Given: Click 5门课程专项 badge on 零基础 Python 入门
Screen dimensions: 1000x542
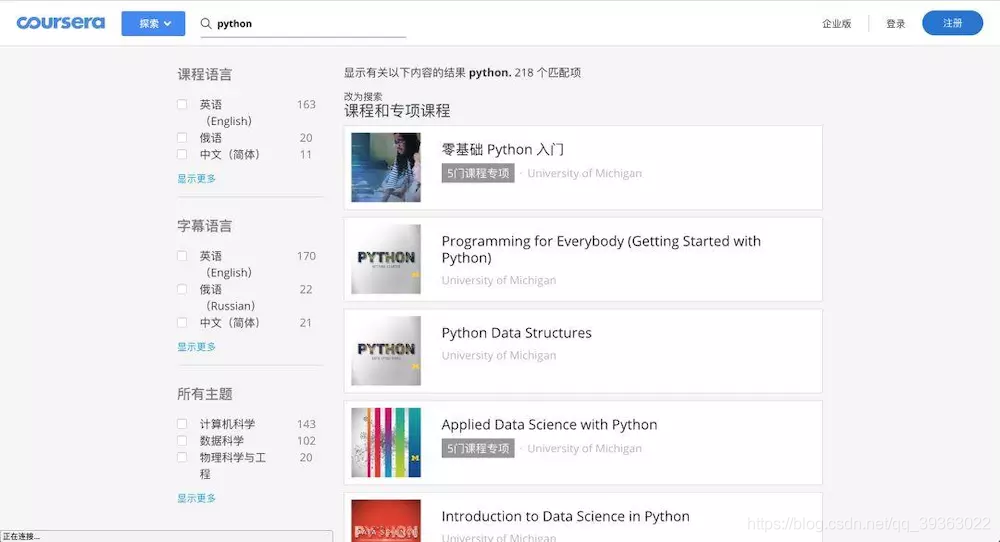Looking at the screenshot, I should (x=478, y=173).
